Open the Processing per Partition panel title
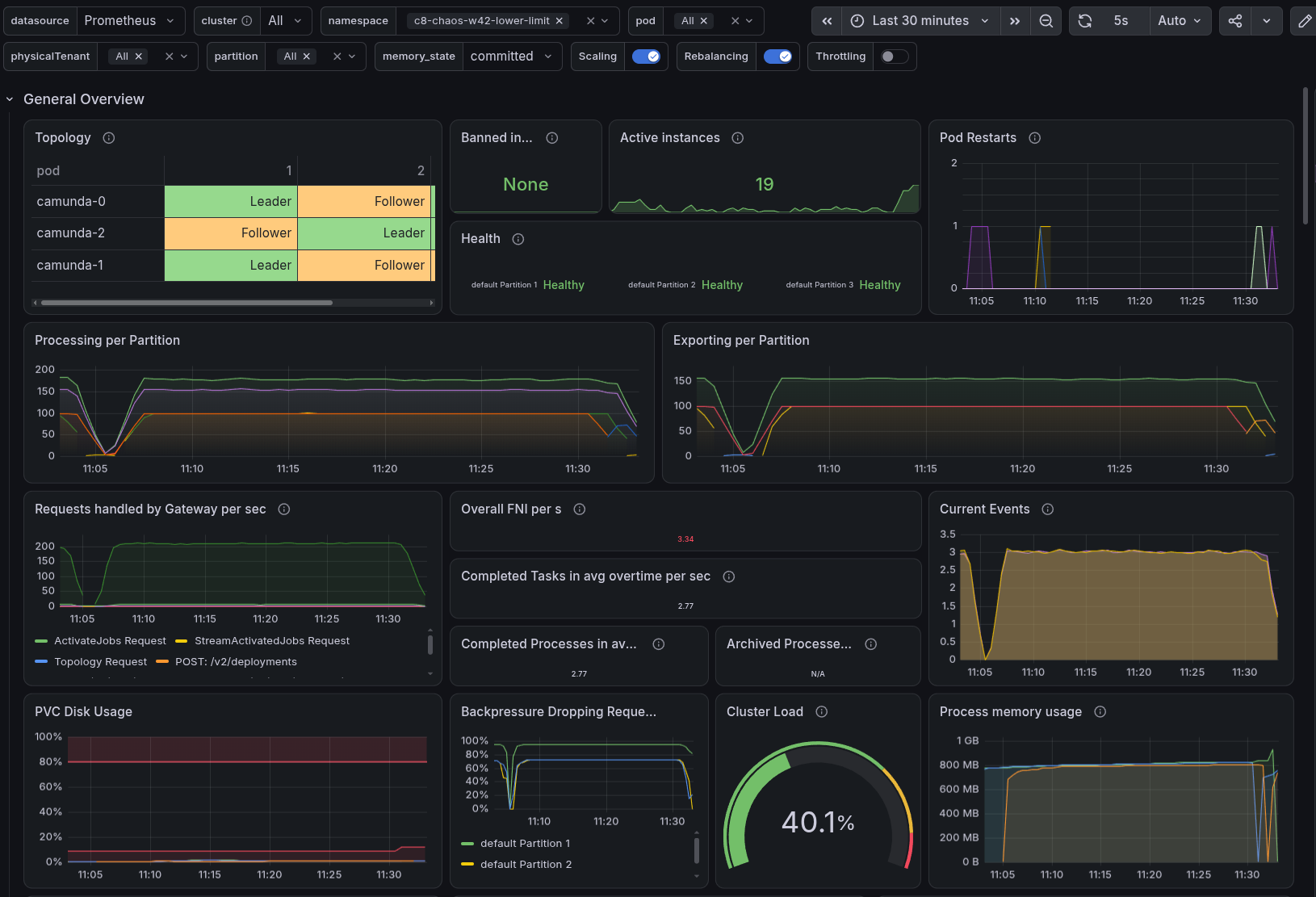This screenshot has height=897, width=1316. coord(107,341)
